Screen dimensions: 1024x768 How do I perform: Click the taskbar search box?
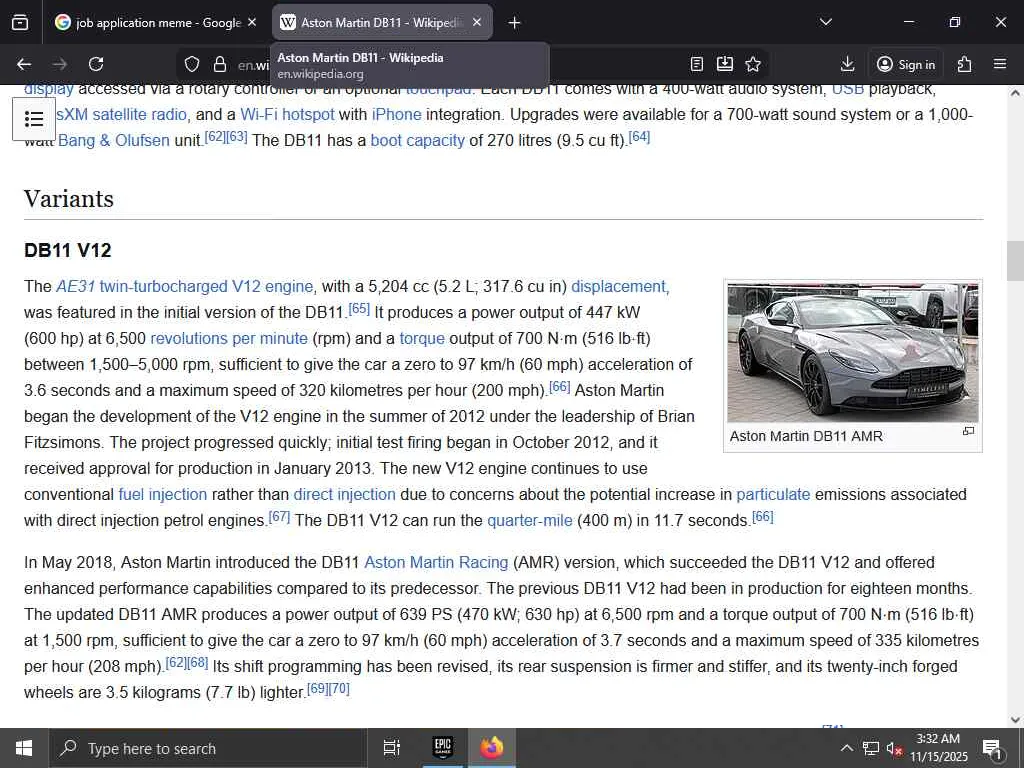coord(208,748)
